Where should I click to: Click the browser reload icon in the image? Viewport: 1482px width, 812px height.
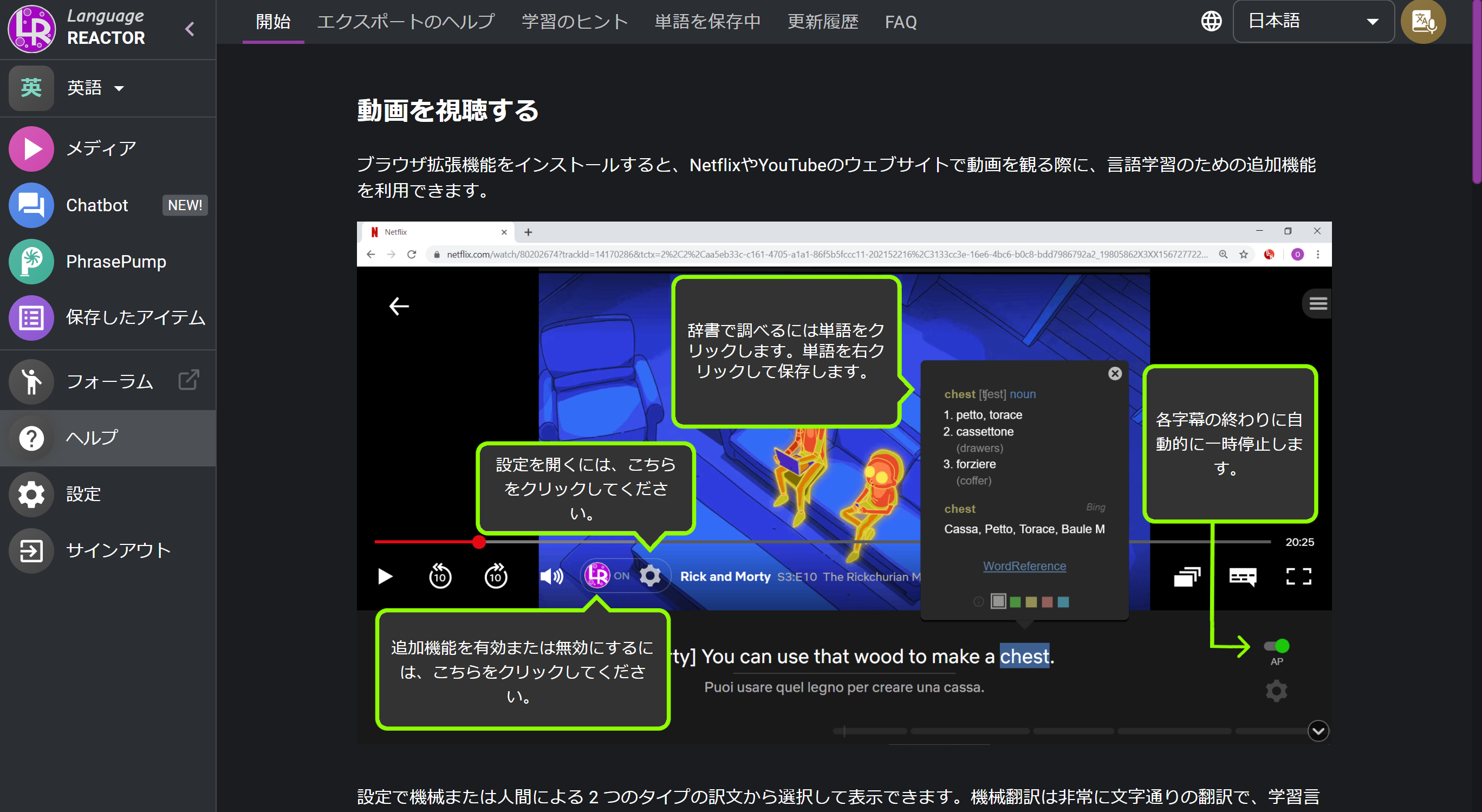pos(411,255)
